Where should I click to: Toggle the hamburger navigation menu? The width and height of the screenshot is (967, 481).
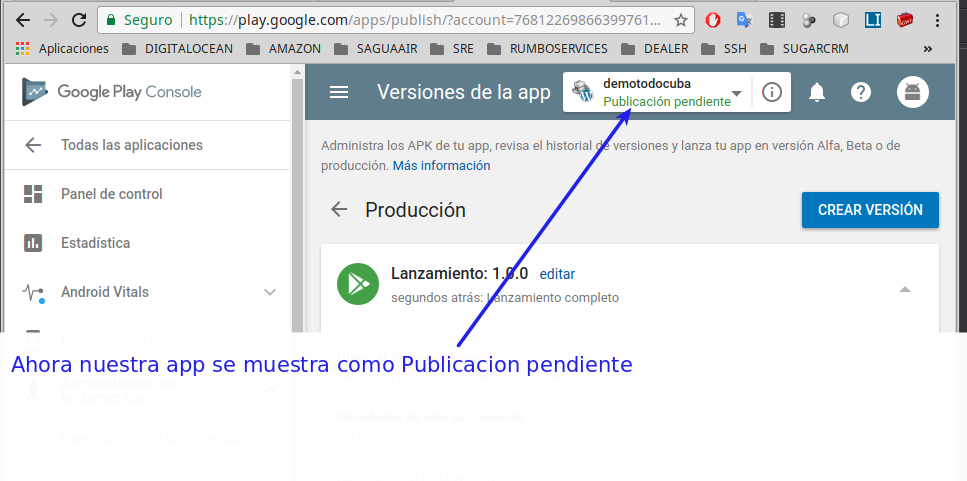click(339, 92)
